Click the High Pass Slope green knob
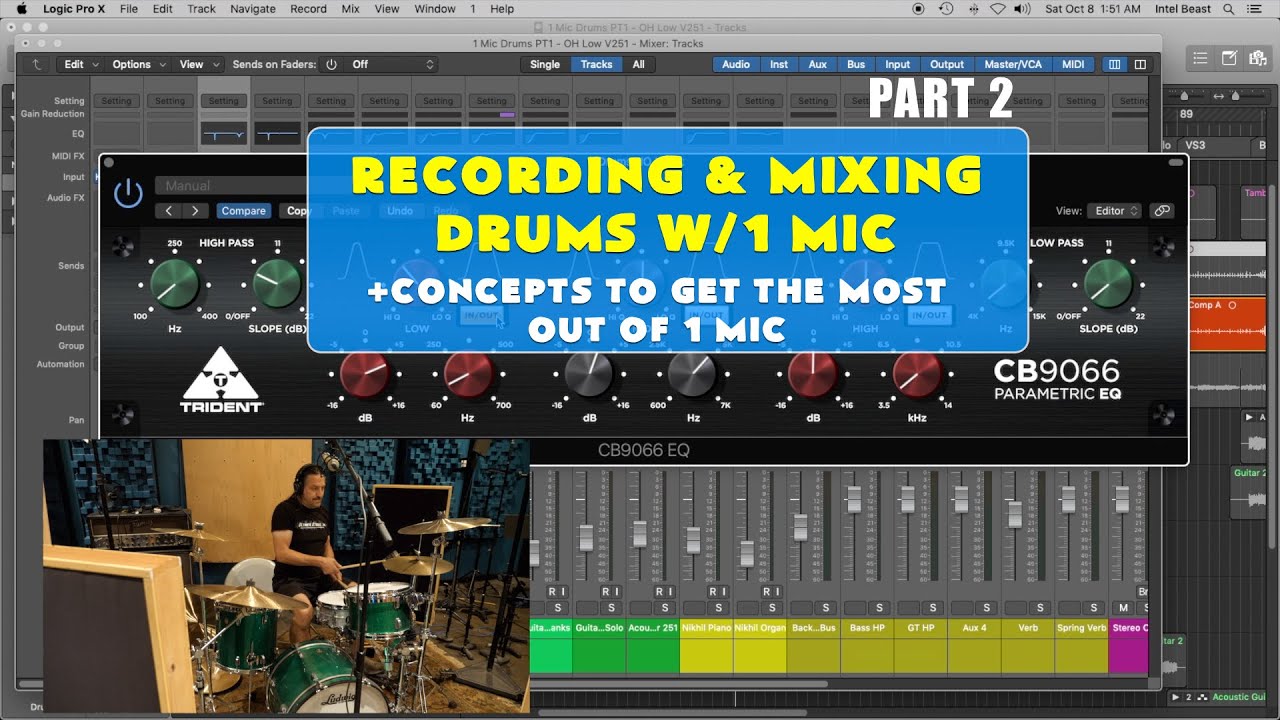The image size is (1280, 720). point(278,285)
